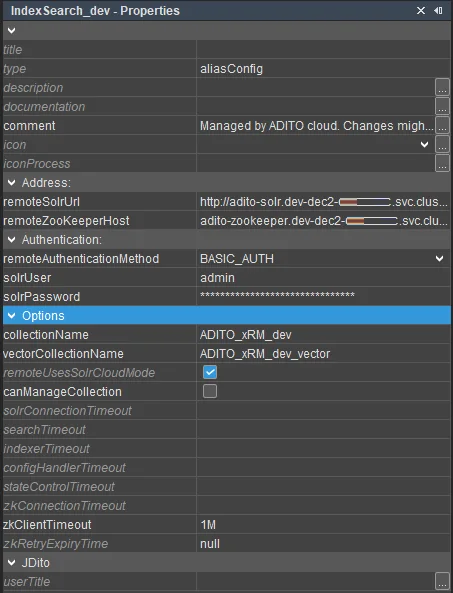Open the icon property dropdown arrow

[425, 144]
